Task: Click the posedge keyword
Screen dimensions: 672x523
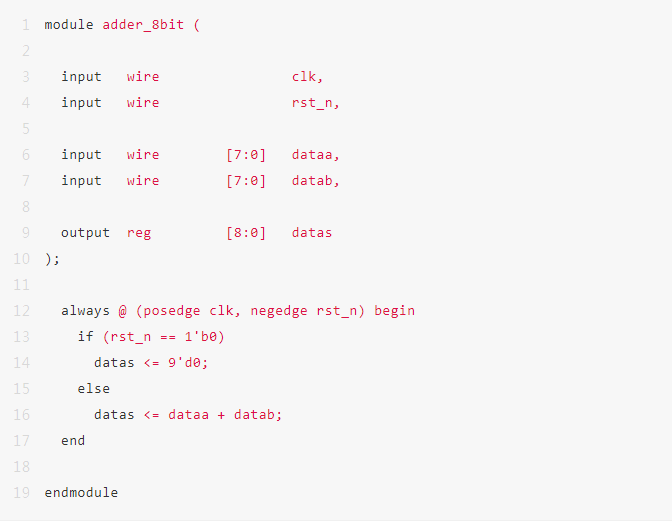Action: point(172,311)
